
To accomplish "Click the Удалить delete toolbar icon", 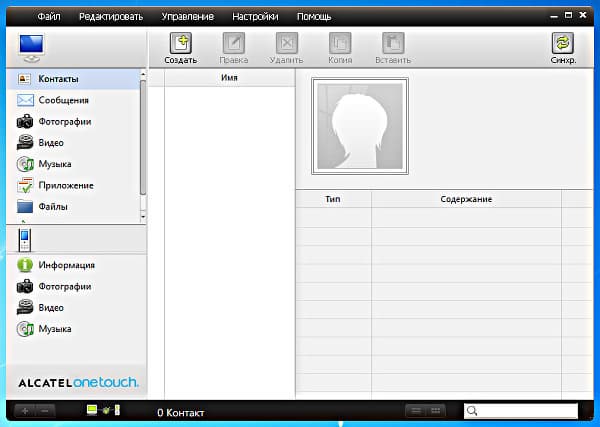I will coord(287,43).
